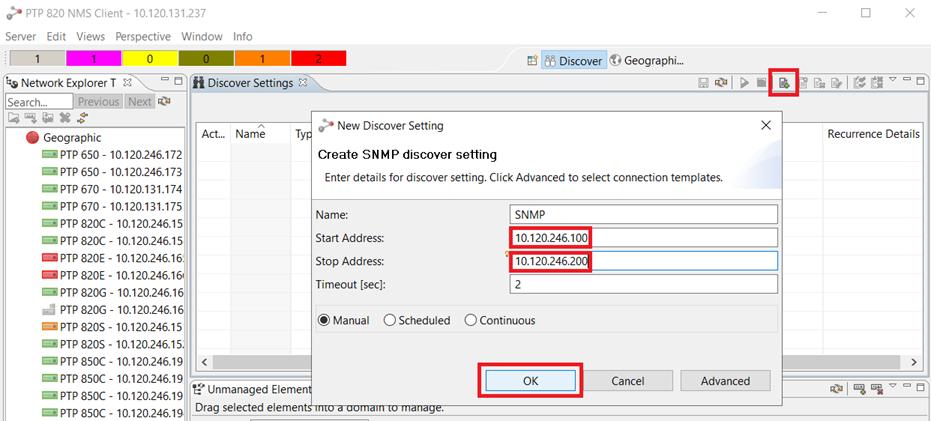Click the document-with-star icon in Discover toolbar
931x421 pixels.
[803, 83]
